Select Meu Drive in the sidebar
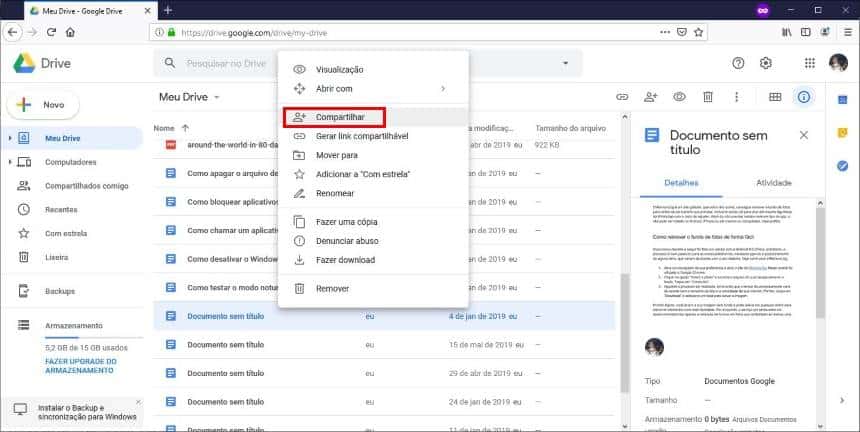 pos(72,138)
